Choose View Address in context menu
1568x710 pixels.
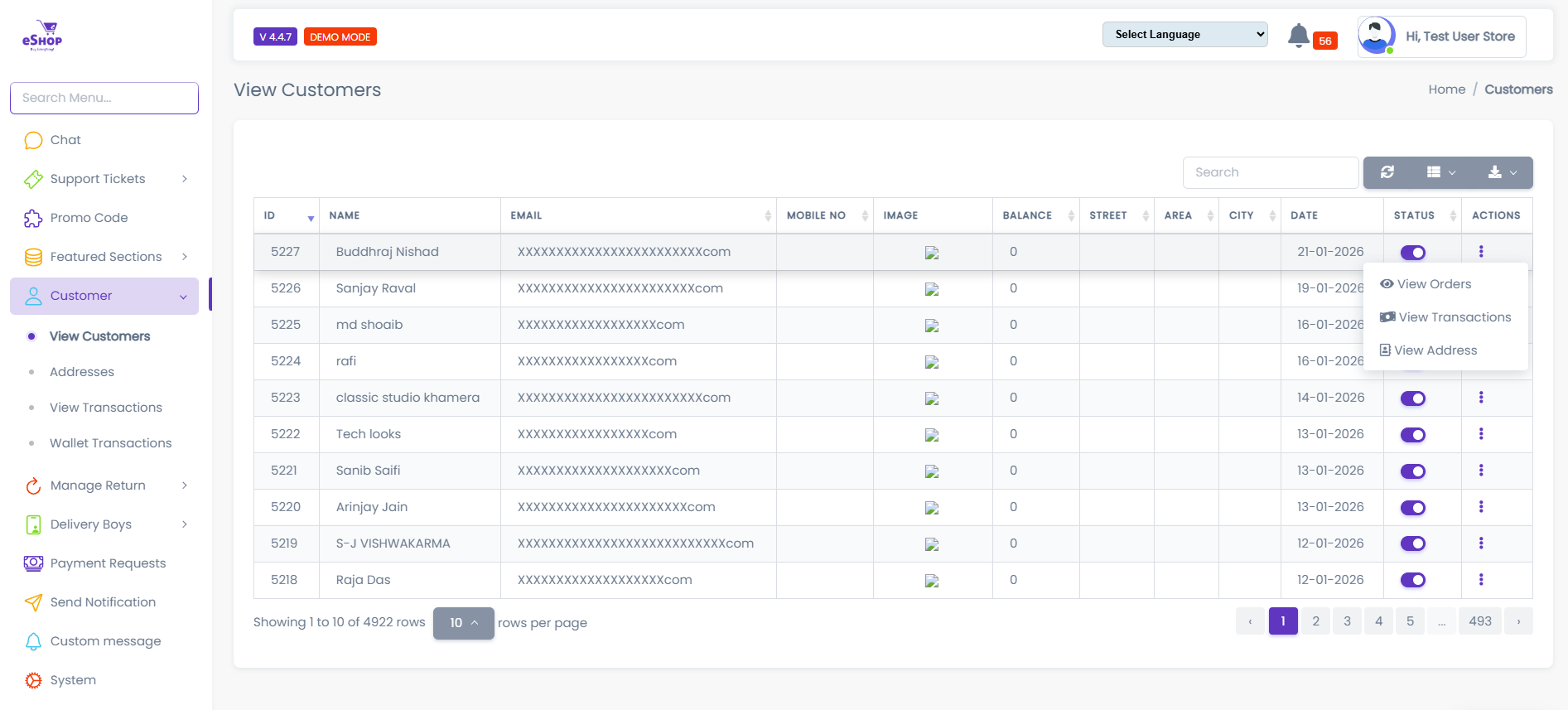click(1428, 350)
